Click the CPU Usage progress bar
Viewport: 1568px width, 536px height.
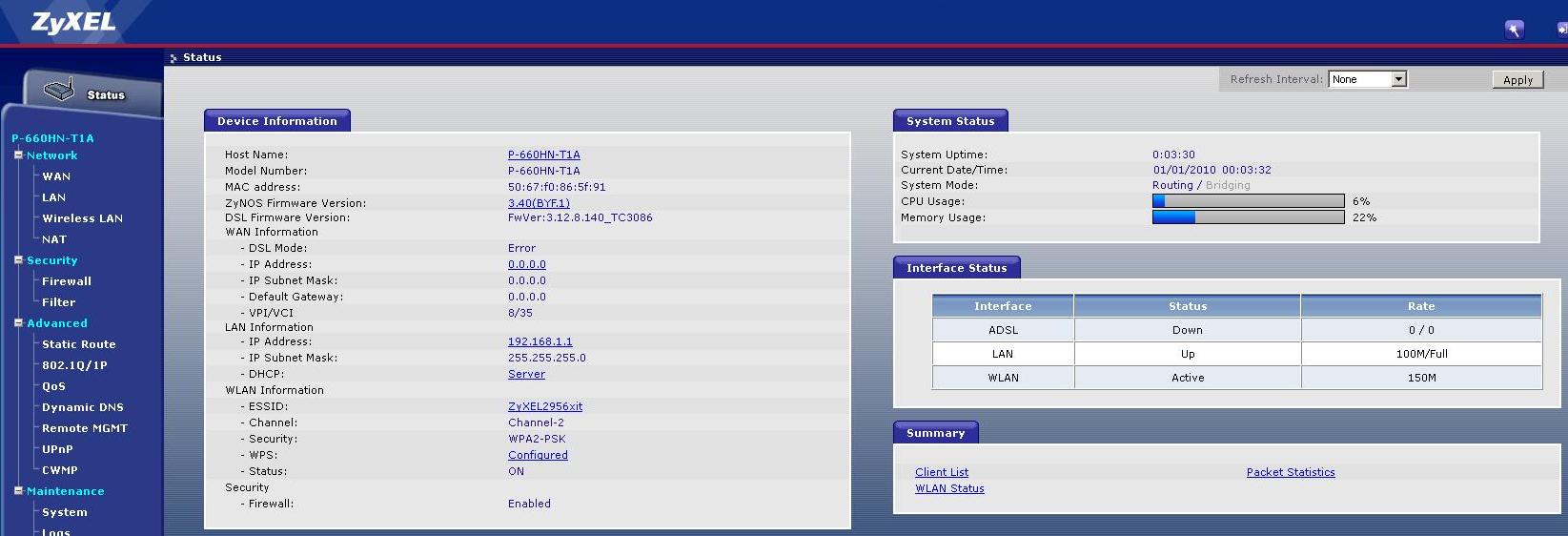pyautogui.click(x=1249, y=201)
